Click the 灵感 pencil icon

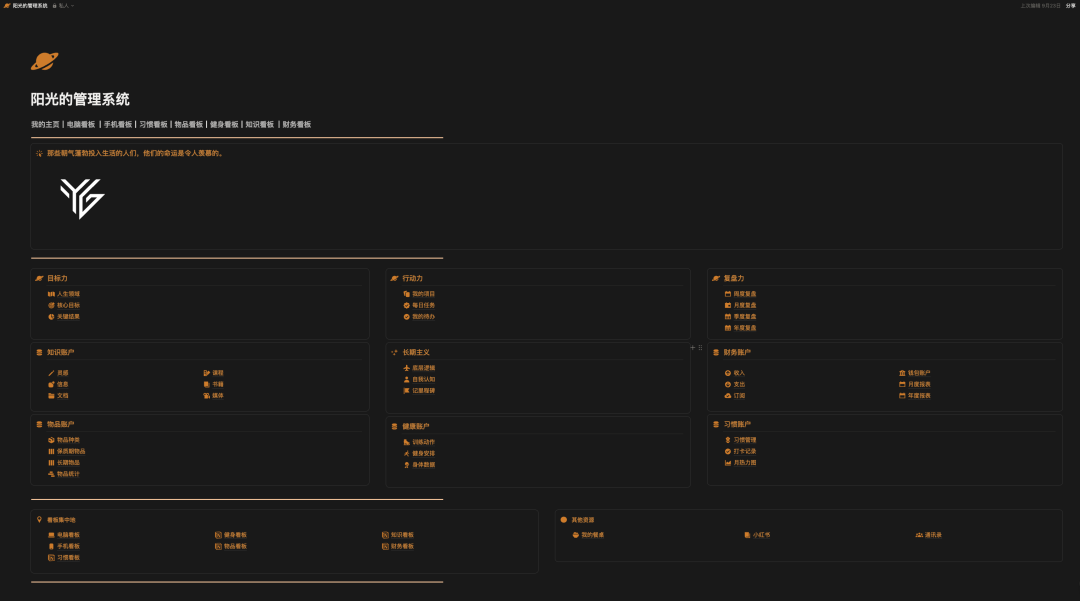point(51,373)
